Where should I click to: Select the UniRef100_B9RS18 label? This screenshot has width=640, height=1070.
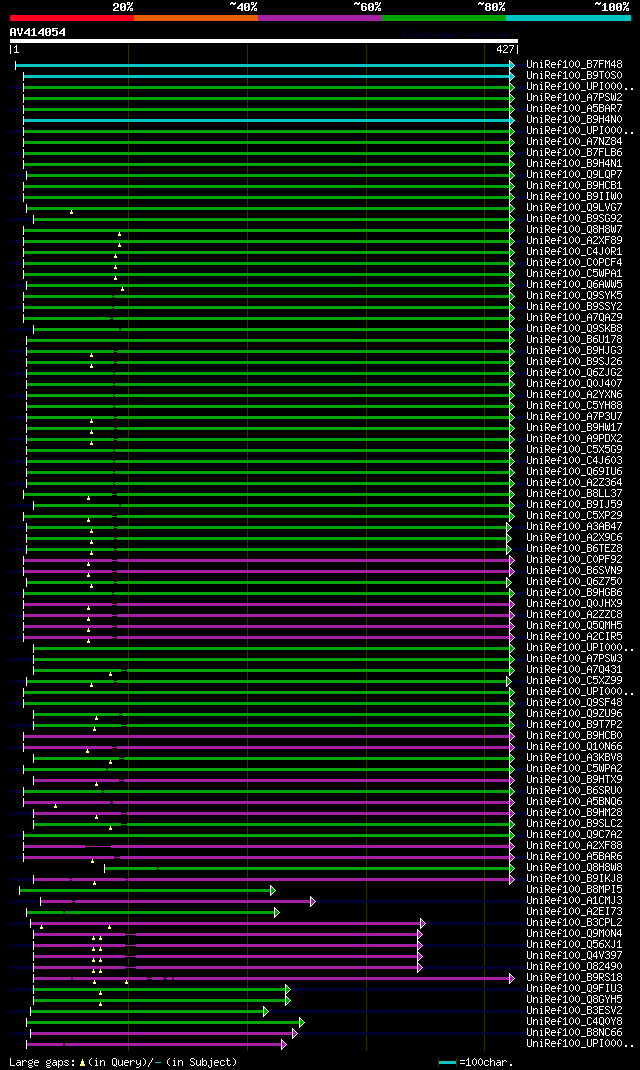(x=574, y=978)
